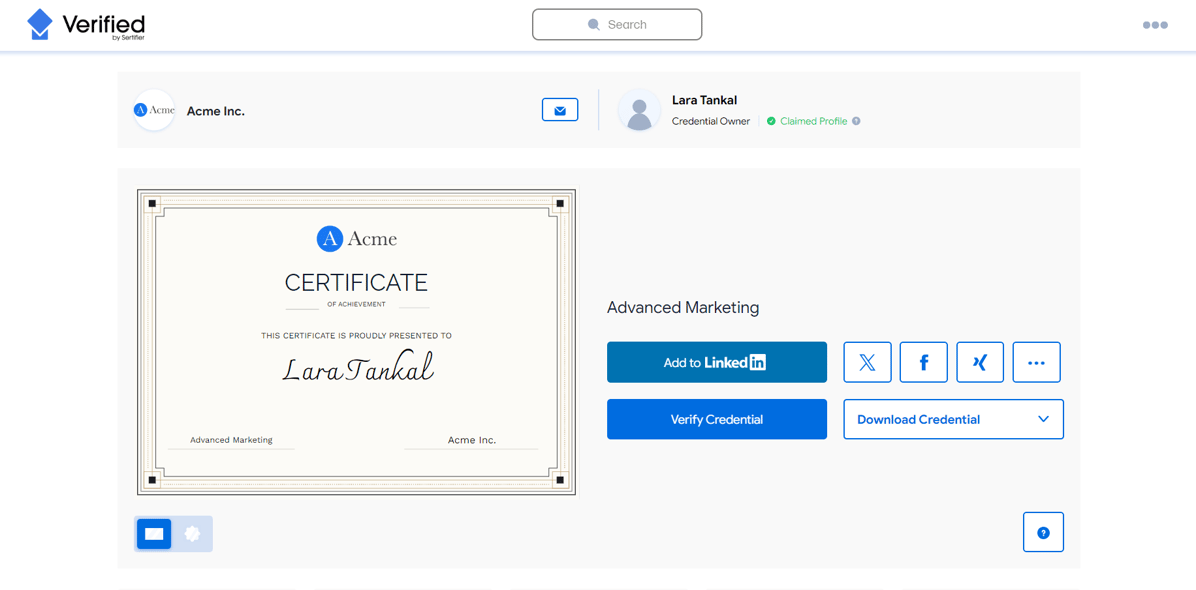Click Lara Tankal's profile avatar

pyautogui.click(x=639, y=110)
